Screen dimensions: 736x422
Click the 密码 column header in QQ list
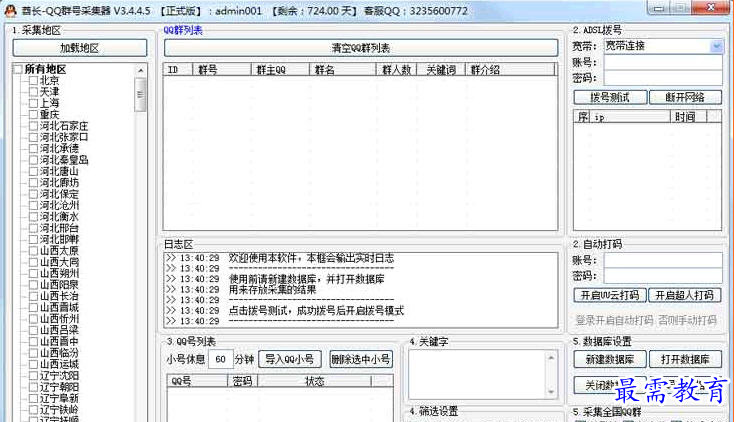(x=242, y=381)
